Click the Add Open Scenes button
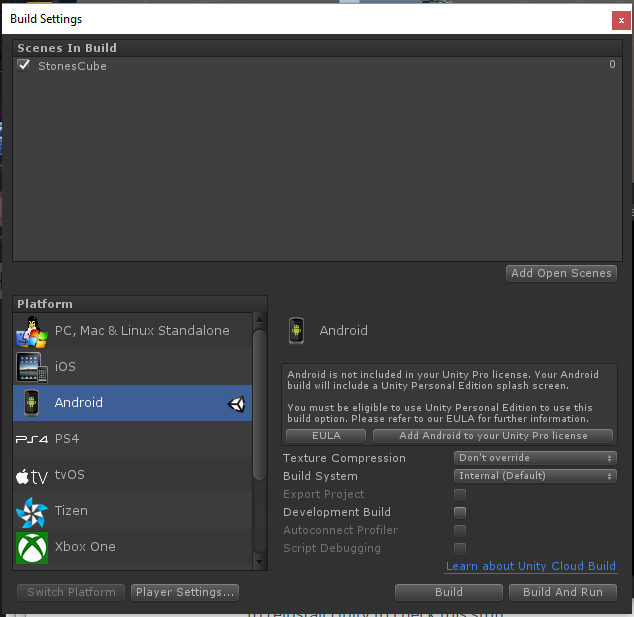Image resolution: width=634 pixels, height=617 pixels. point(561,274)
